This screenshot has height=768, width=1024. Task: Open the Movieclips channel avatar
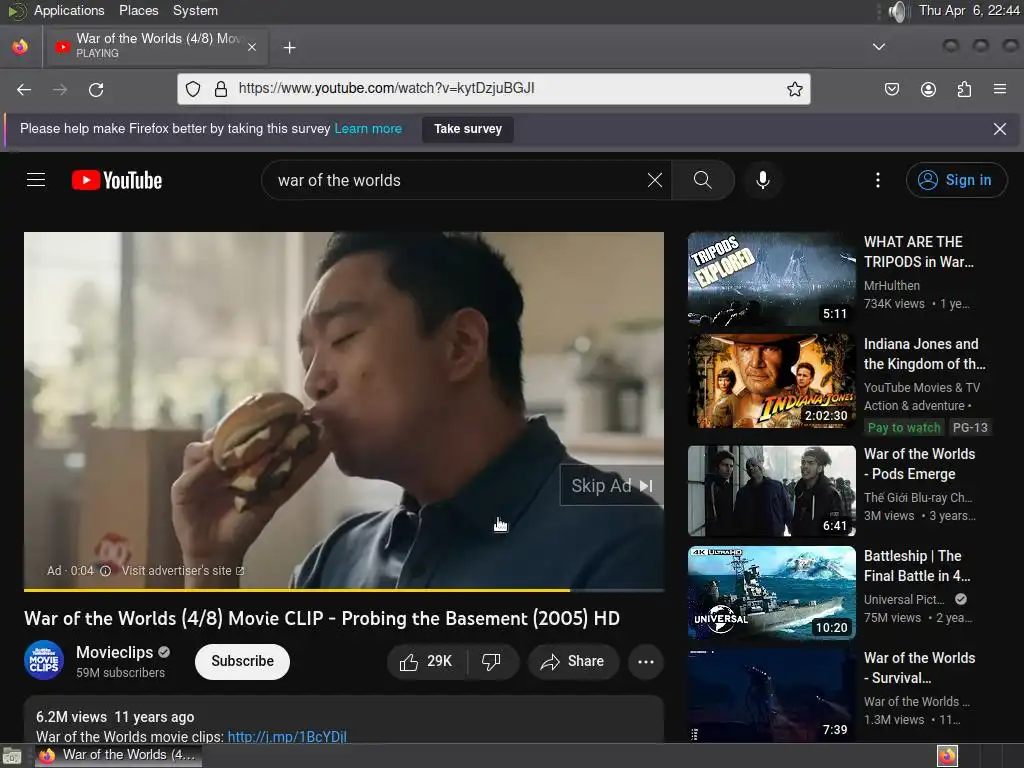[44, 660]
